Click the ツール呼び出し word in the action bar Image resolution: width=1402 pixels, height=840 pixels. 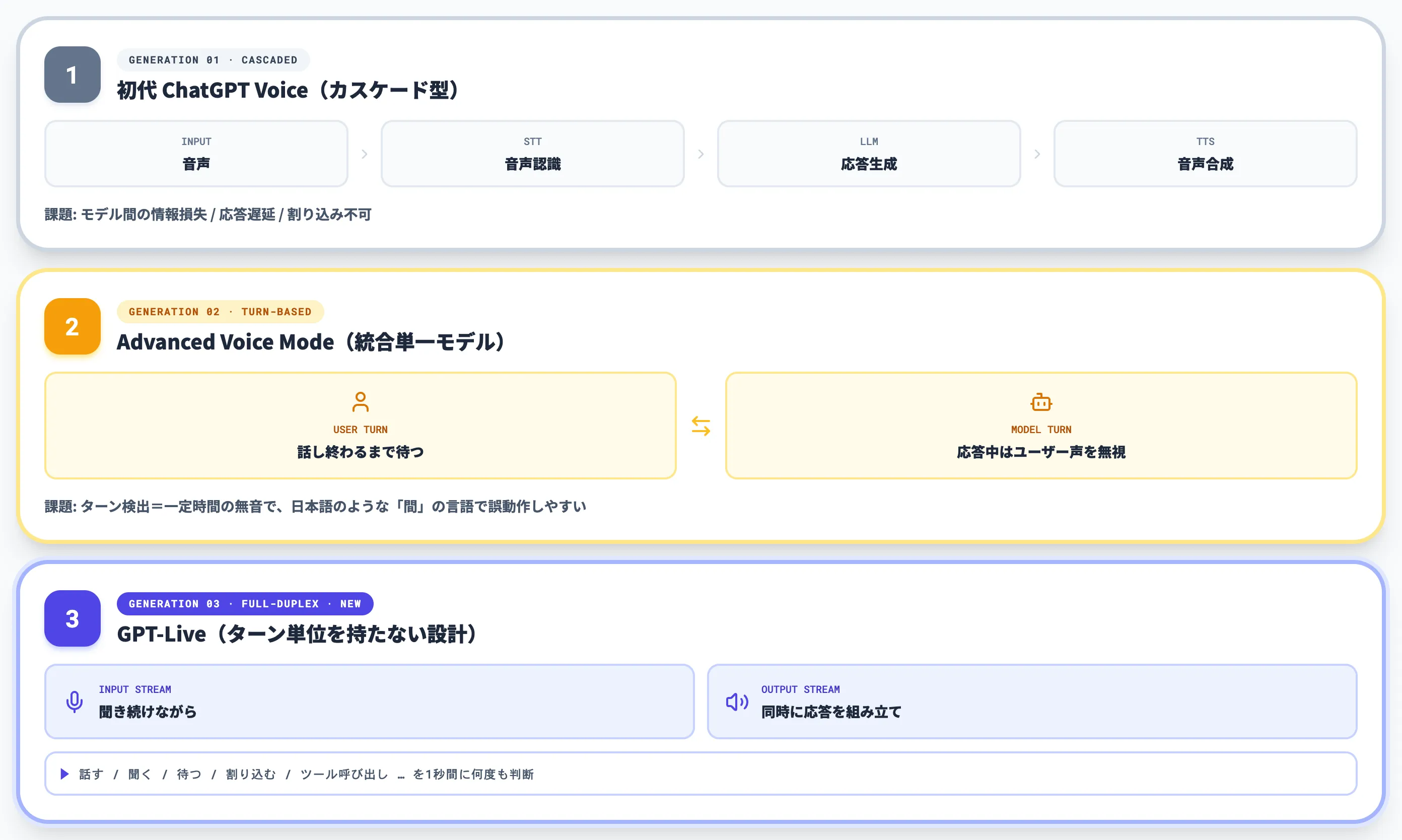(344, 774)
